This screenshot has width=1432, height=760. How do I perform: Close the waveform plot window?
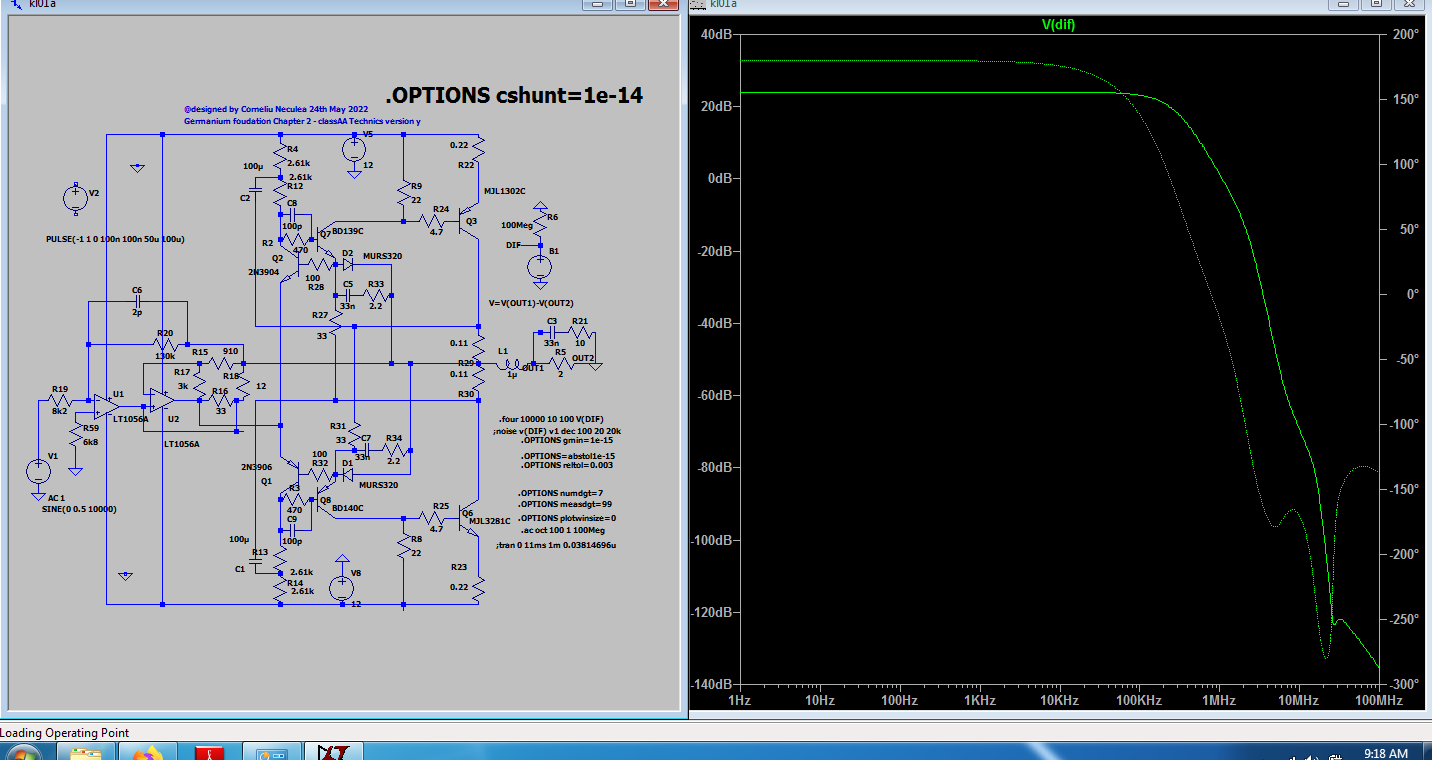[1410, 4]
